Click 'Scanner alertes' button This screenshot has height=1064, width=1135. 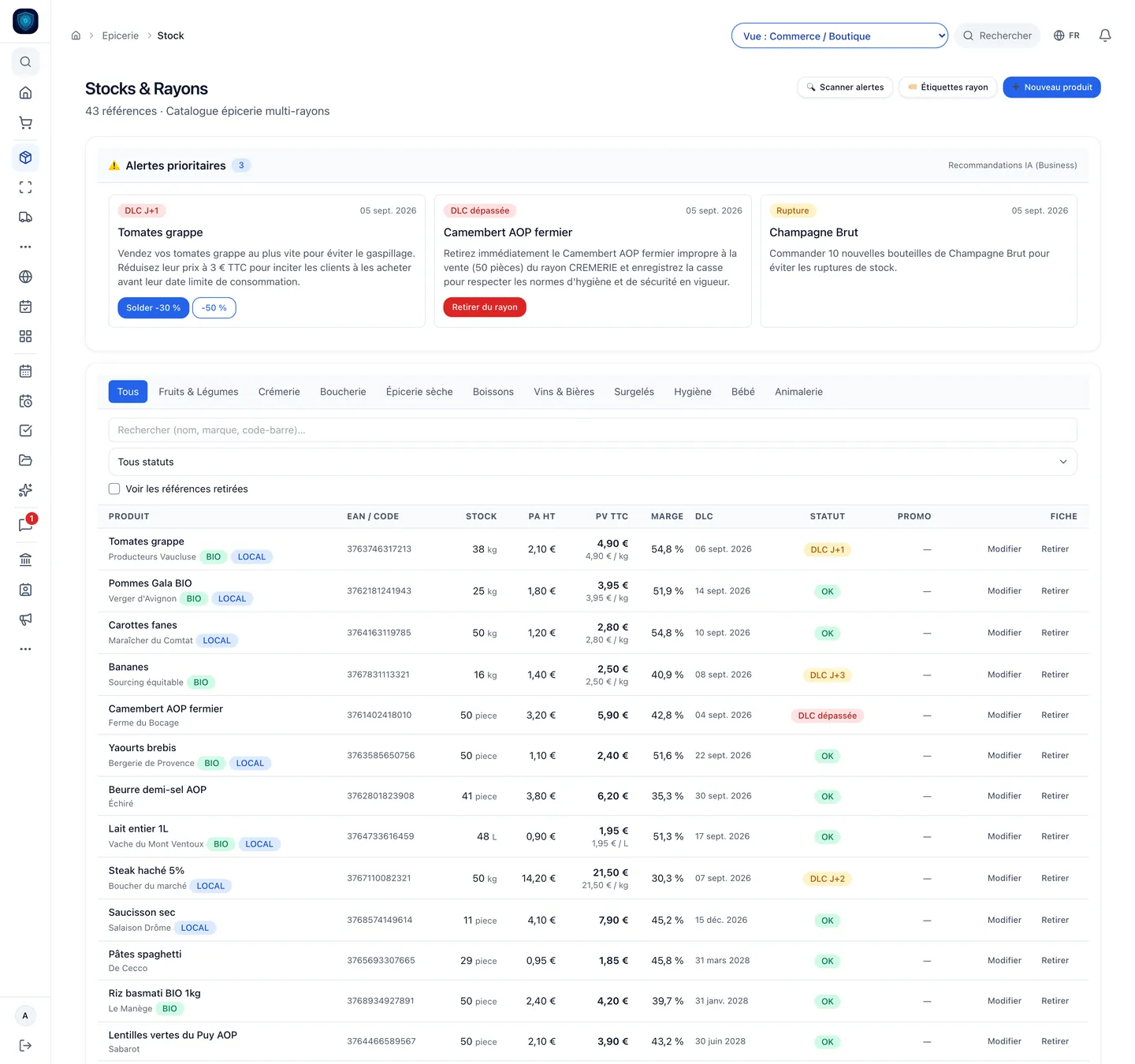[845, 87]
